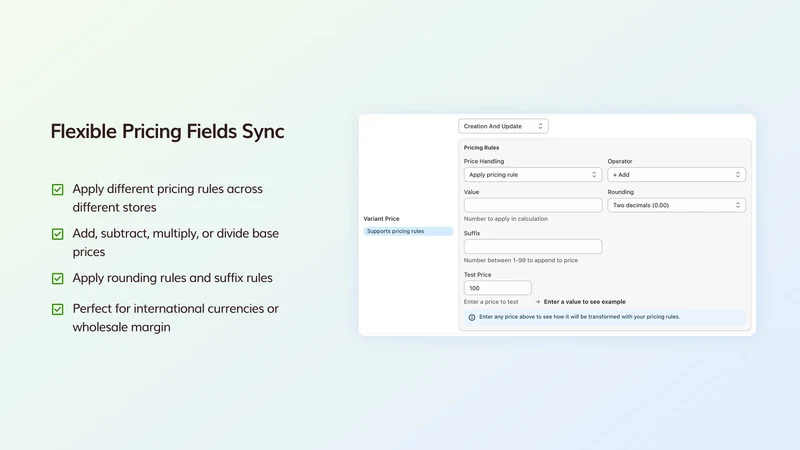Click the Pricing Rules heading
The image size is (800, 450).
coord(481,147)
